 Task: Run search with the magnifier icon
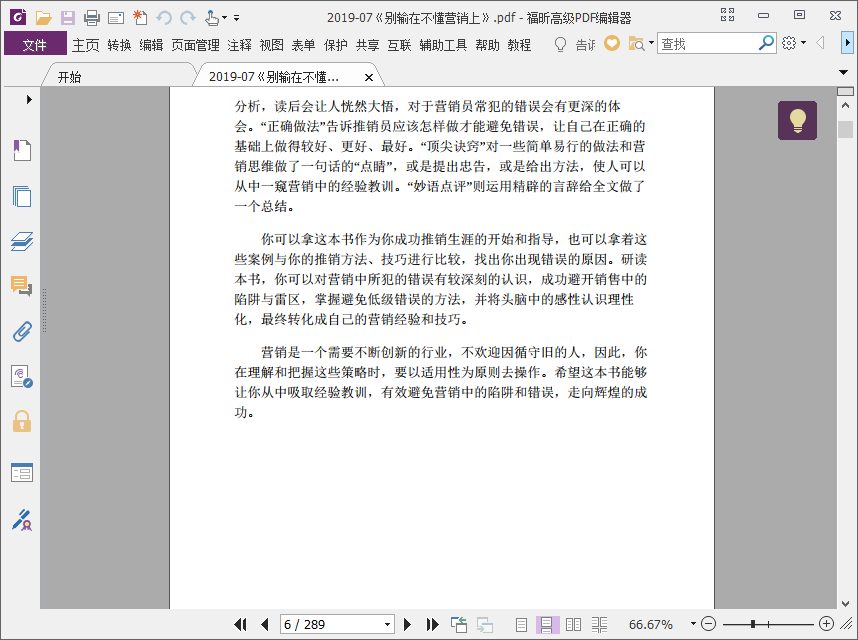pyautogui.click(x=766, y=42)
